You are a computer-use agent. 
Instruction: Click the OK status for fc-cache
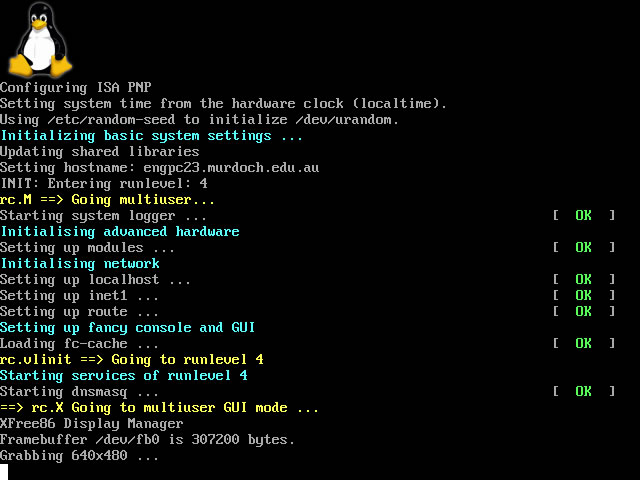tap(583, 343)
